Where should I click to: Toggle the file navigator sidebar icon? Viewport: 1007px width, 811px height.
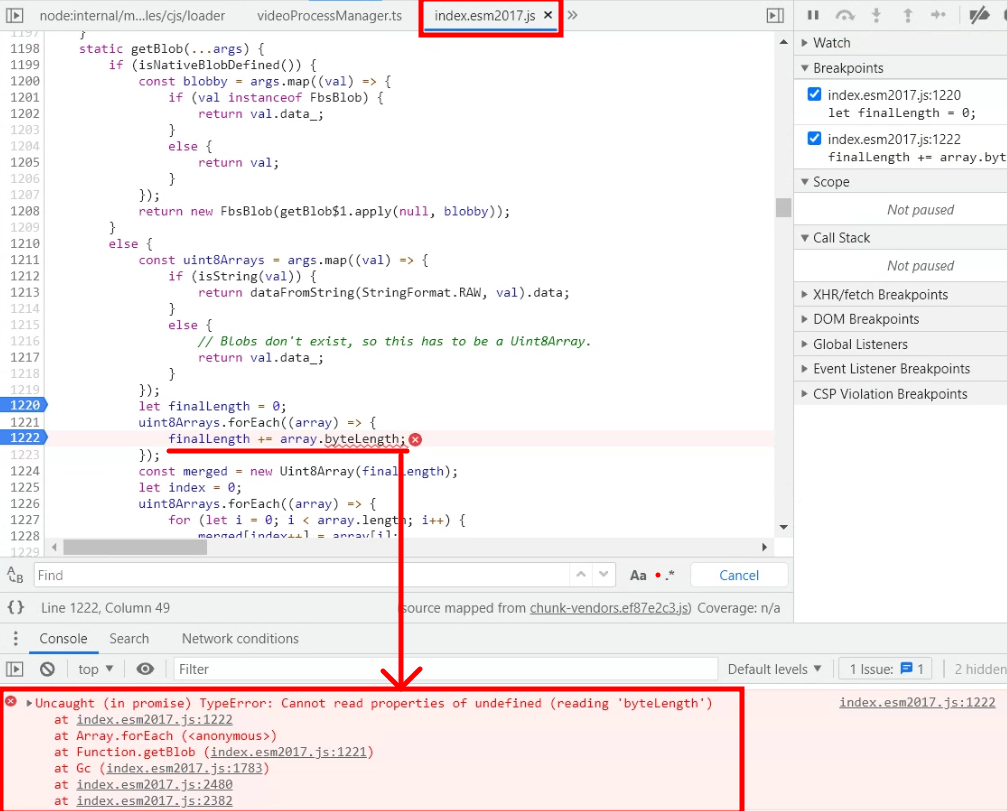click(14, 15)
